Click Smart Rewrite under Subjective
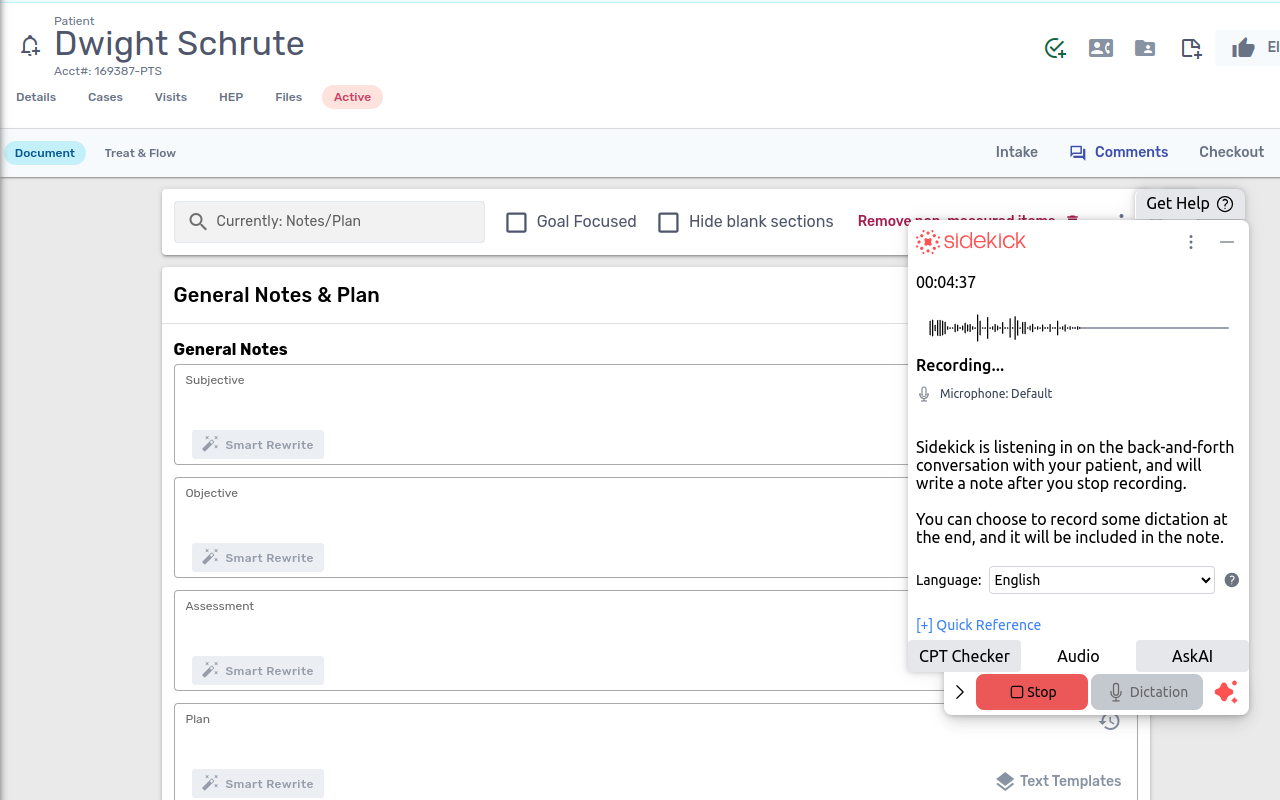Viewport: 1280px width, 800px height. (258, 445)
